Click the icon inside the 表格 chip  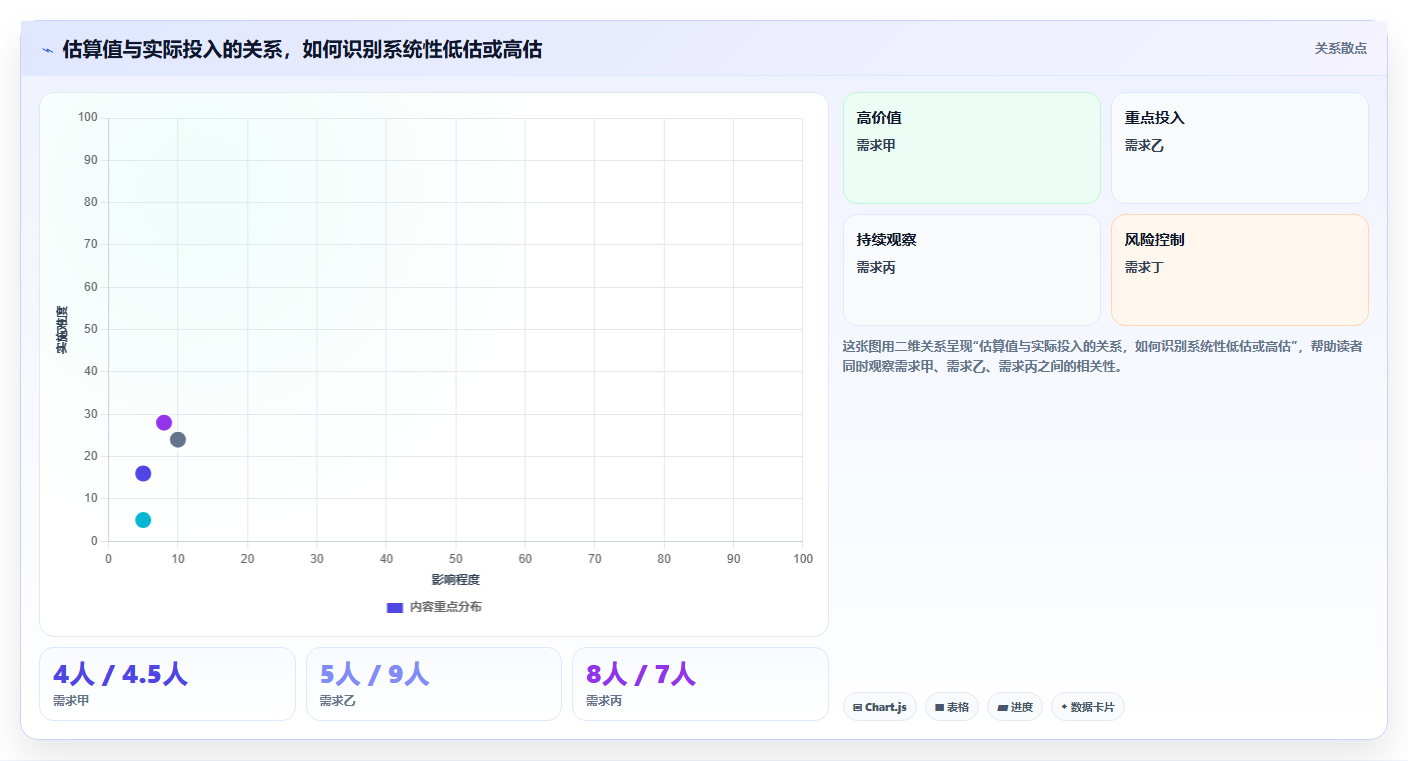(939, 707)
